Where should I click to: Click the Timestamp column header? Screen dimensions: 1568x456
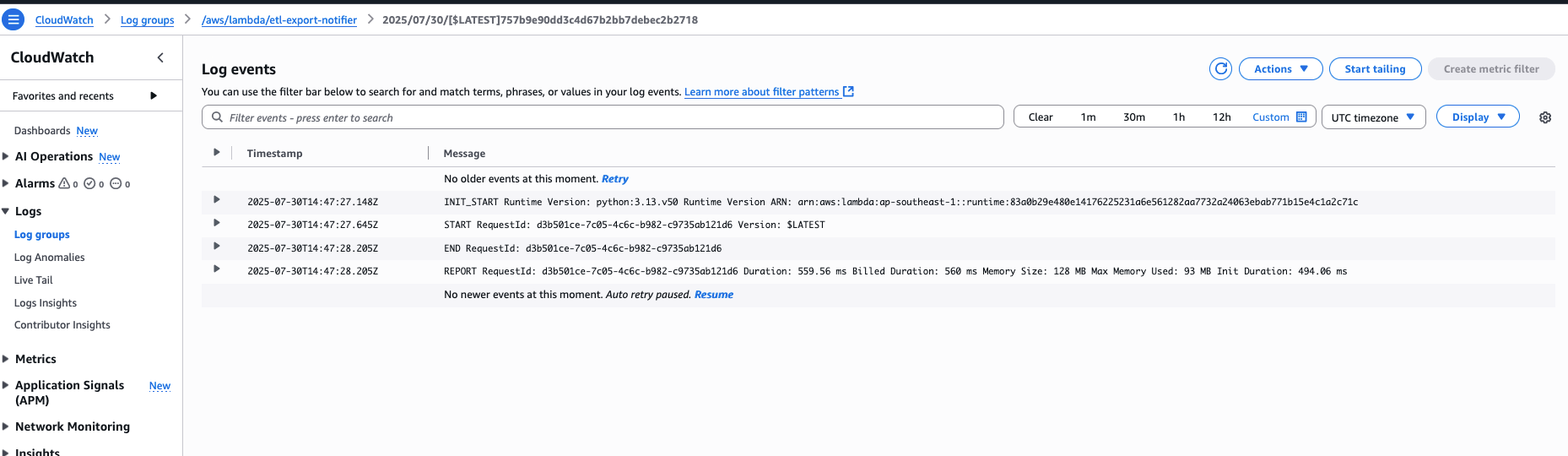(x=274, y=154)
